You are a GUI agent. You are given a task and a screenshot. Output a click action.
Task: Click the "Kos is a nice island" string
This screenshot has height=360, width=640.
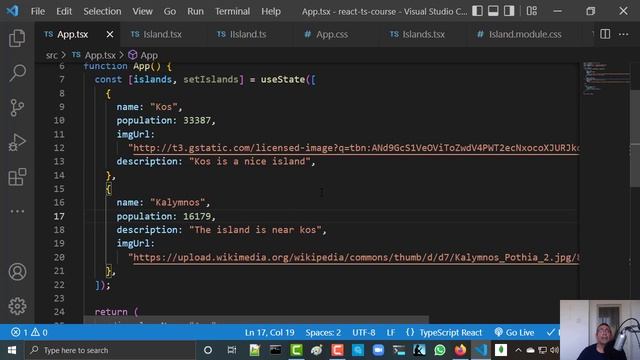[250, 162]
